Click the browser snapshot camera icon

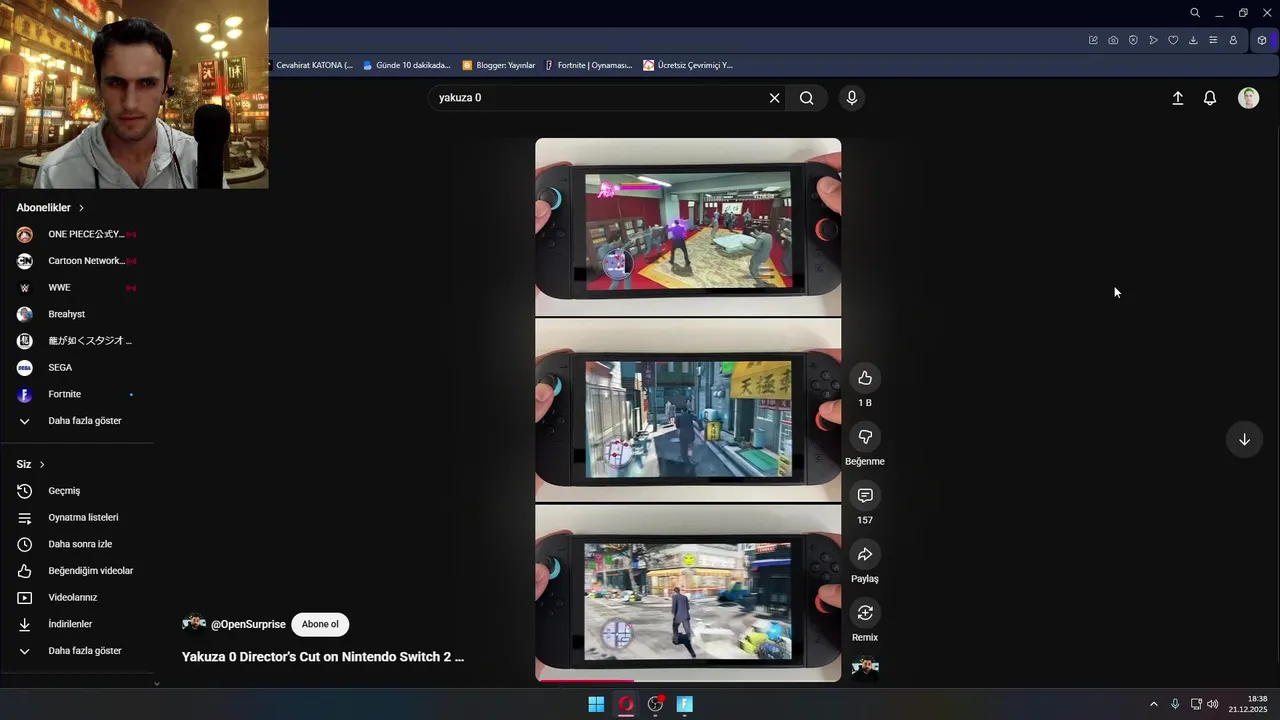pos(1113,40)
